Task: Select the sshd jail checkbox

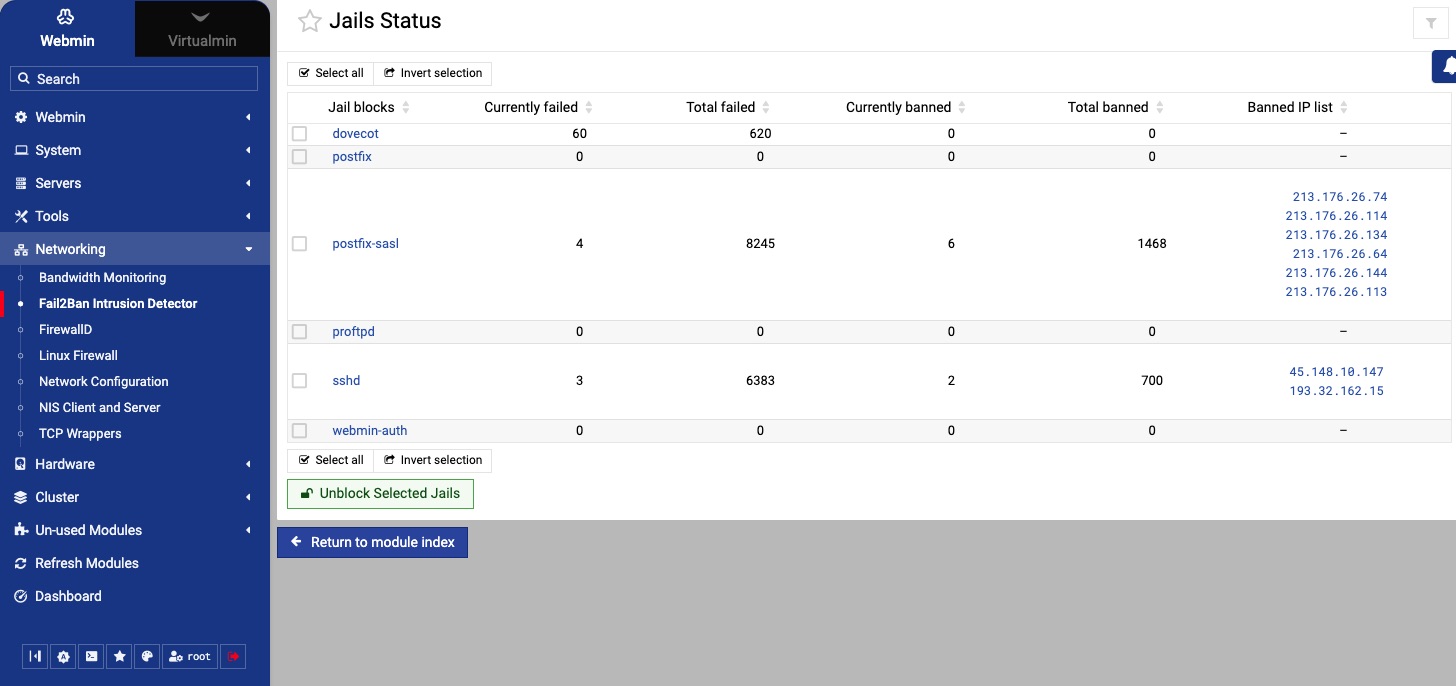Action: pyautogui.click(x=299, y=381)
